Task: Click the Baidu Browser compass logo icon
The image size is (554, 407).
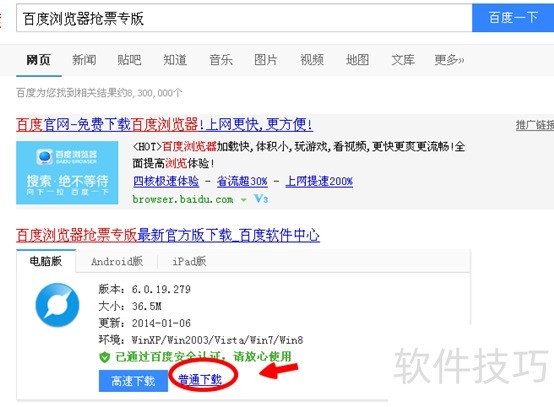Action: click(x=57, y=305)
